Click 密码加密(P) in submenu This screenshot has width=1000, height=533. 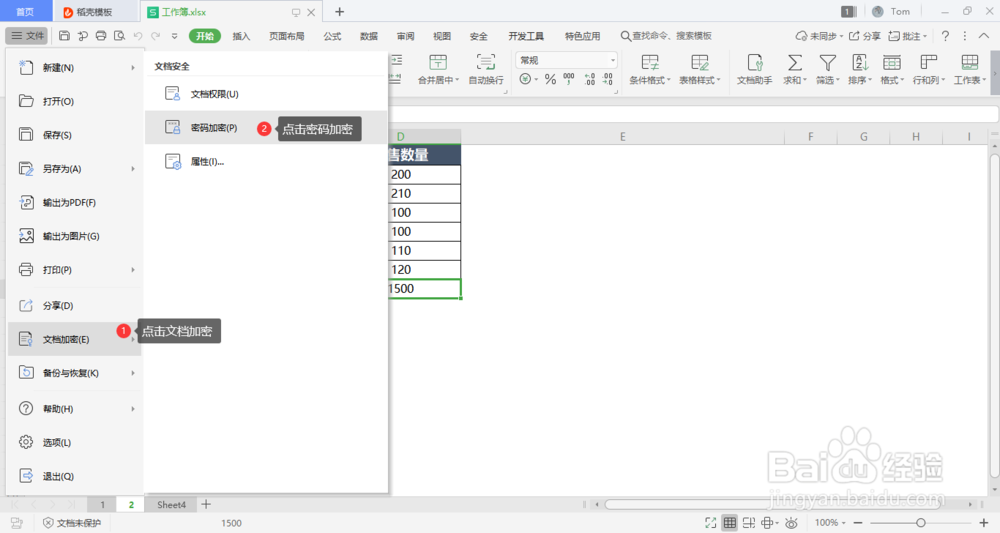pyautogui.click(x=266, y=128)
